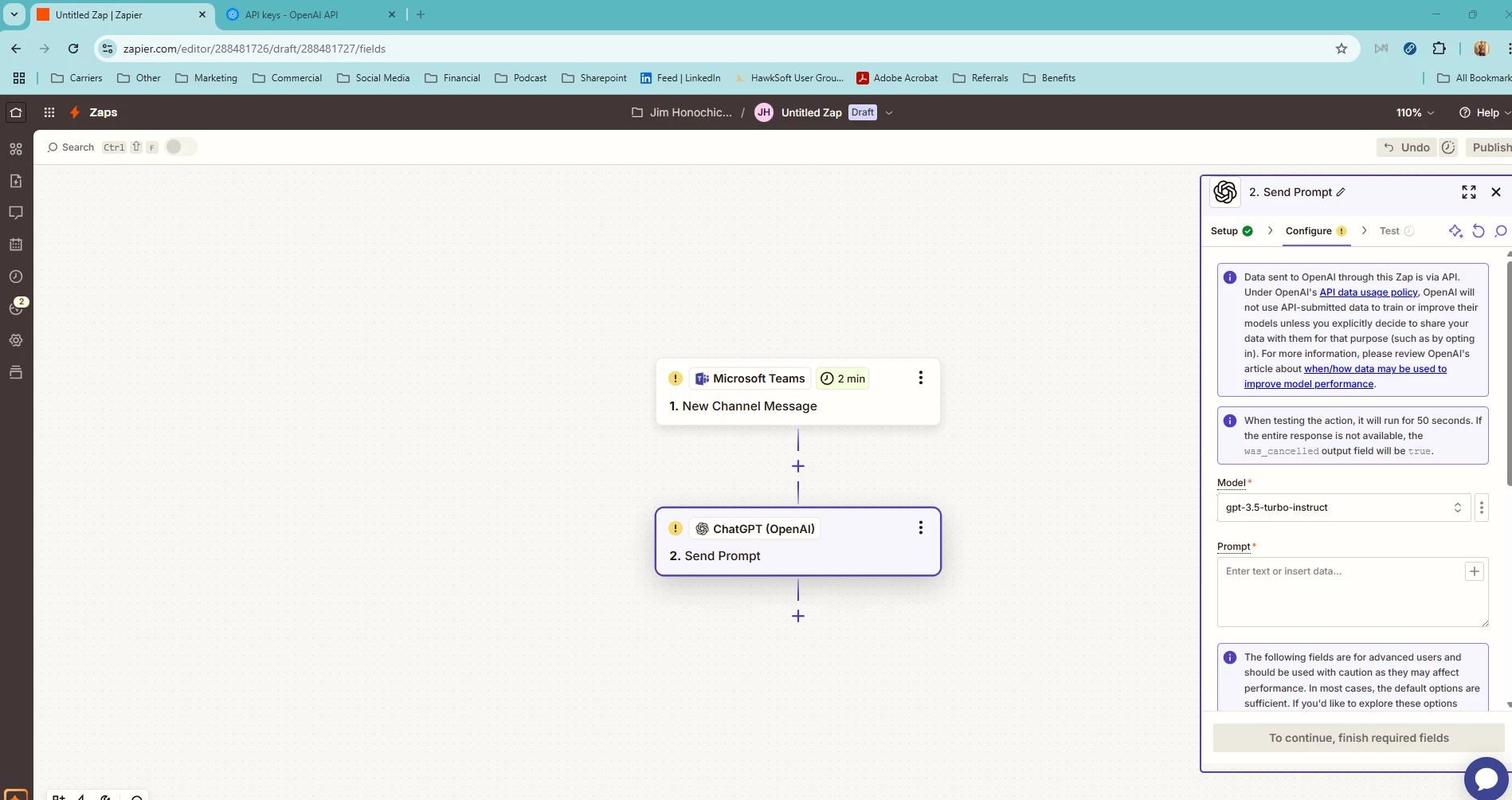The image size is (1512, 800).
Task: Open the sidebar stacked layers icon
Action: point(16,372)
